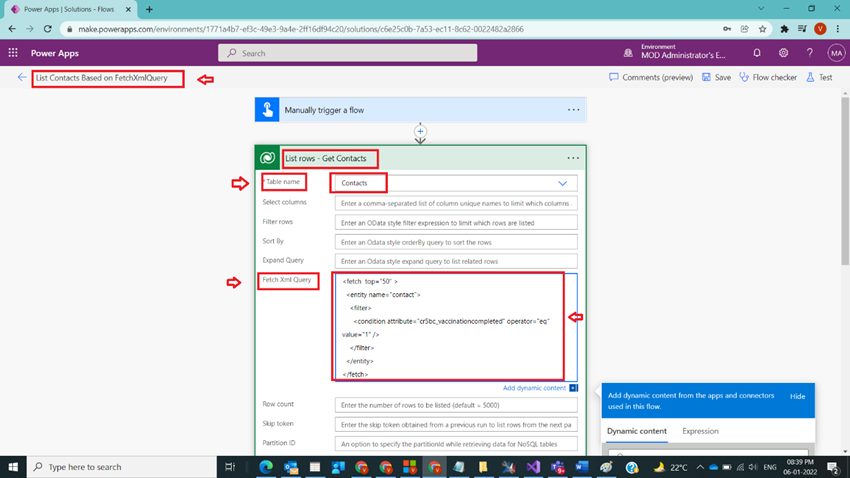Image resolution: width=850 pixels, height=478 pixels.
Task: Click the Partition ID field
Action: click(x=456, y=444)
